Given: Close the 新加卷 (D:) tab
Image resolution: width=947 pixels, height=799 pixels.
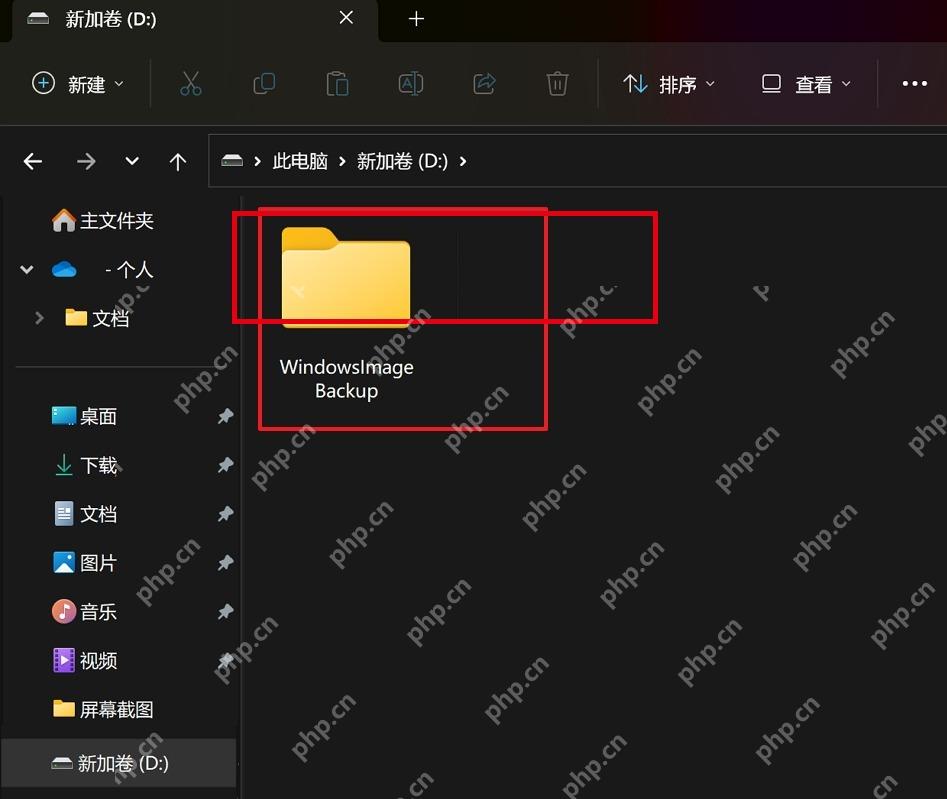Looking at the screenshot, I should (x=346, y=18).
